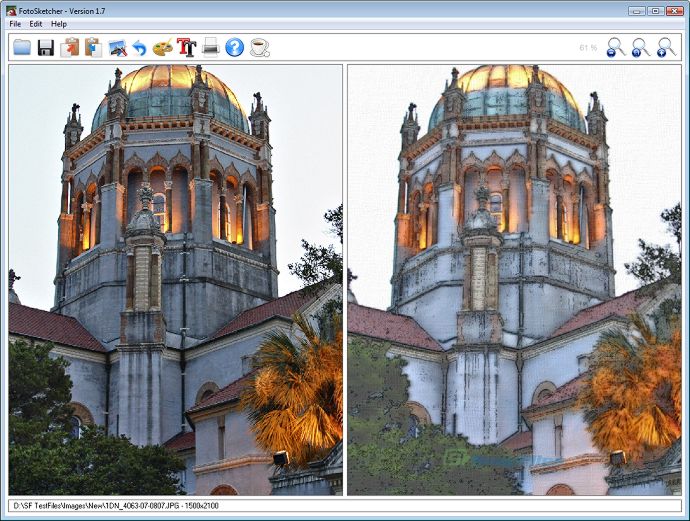Open help via the blue question mark icon
The width and height of the screenshot is (690, 521).
click(x=234, y=47)
